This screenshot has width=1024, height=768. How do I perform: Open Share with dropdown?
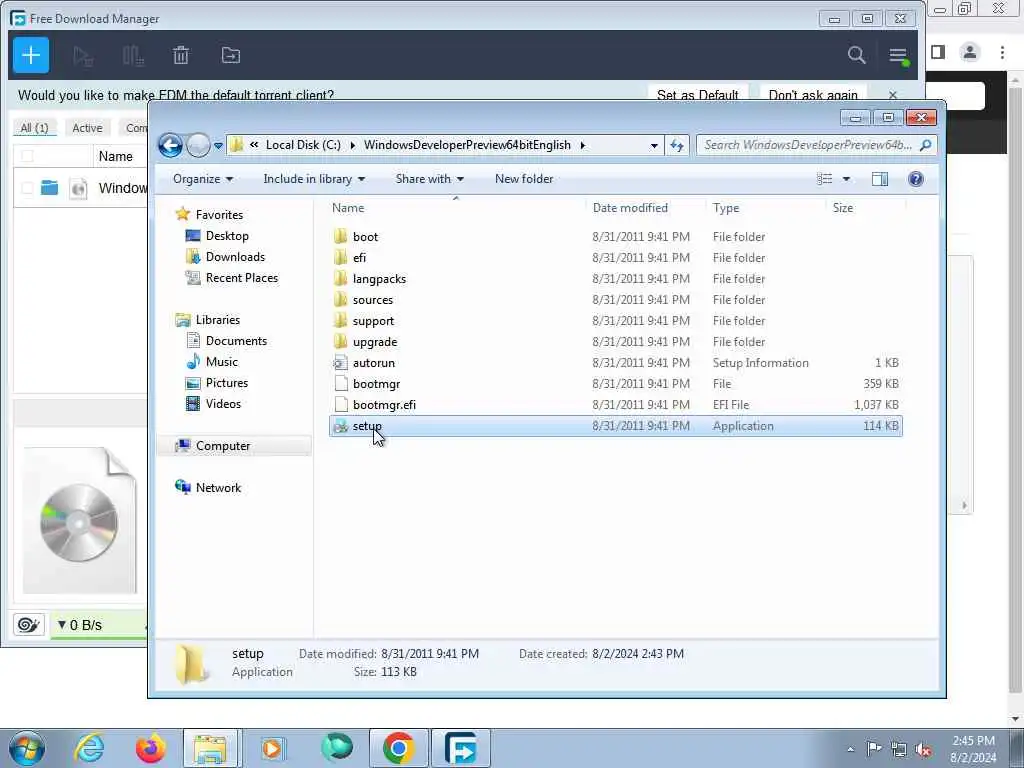pos(429,179)
